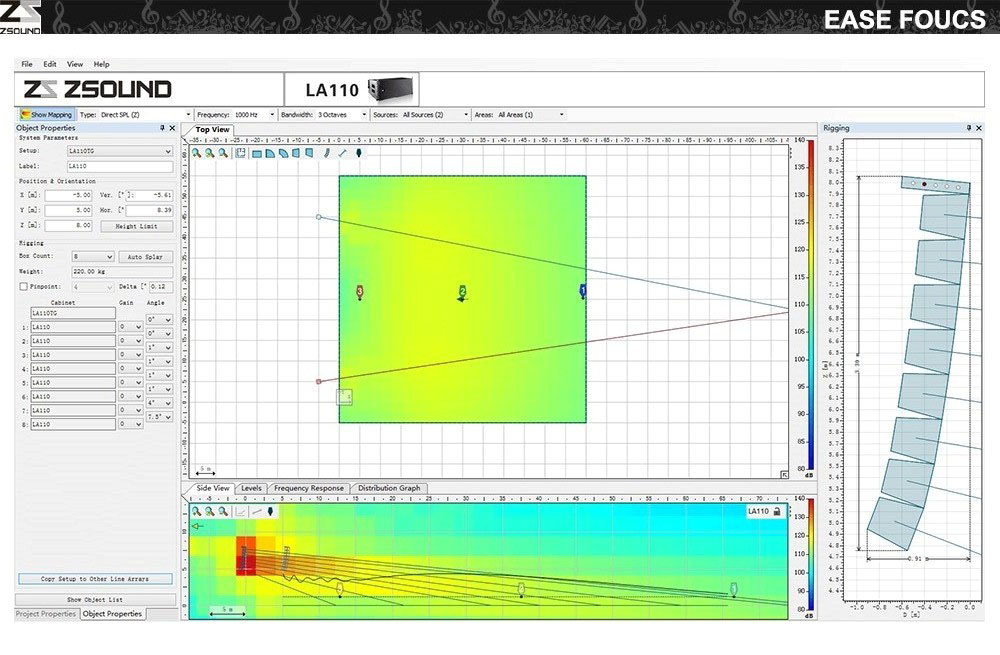Pin the Object Properties panel
This screenshot has height=655, width=1000.
click(162, 128)
